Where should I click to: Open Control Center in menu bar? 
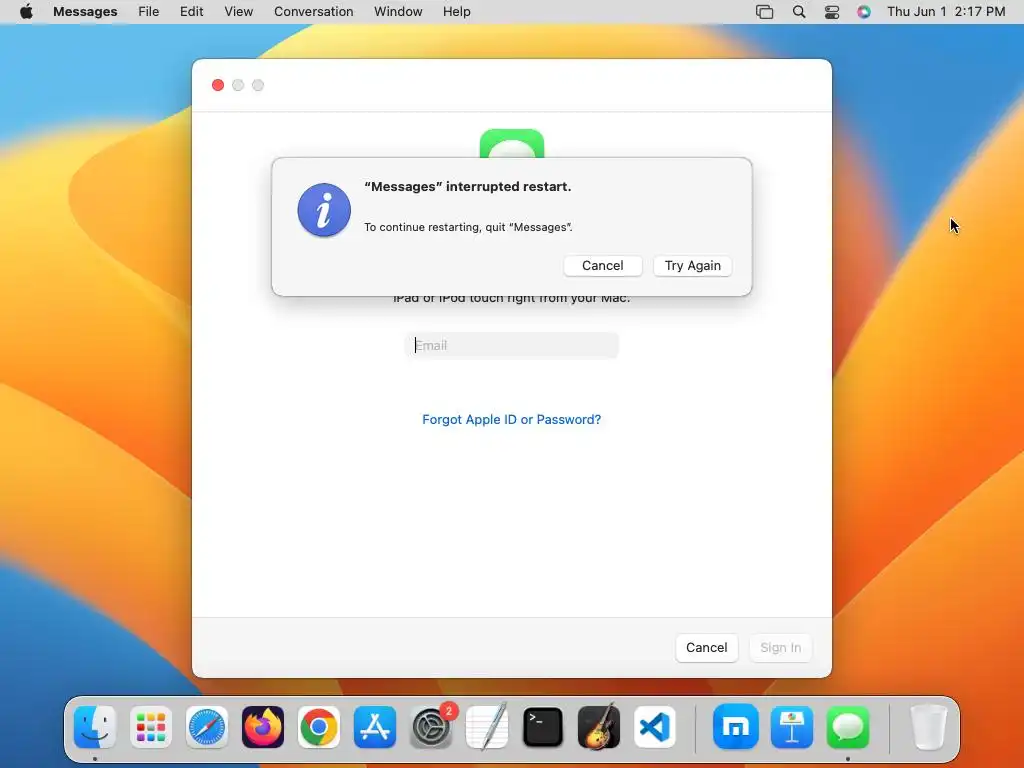coord(832,12)
